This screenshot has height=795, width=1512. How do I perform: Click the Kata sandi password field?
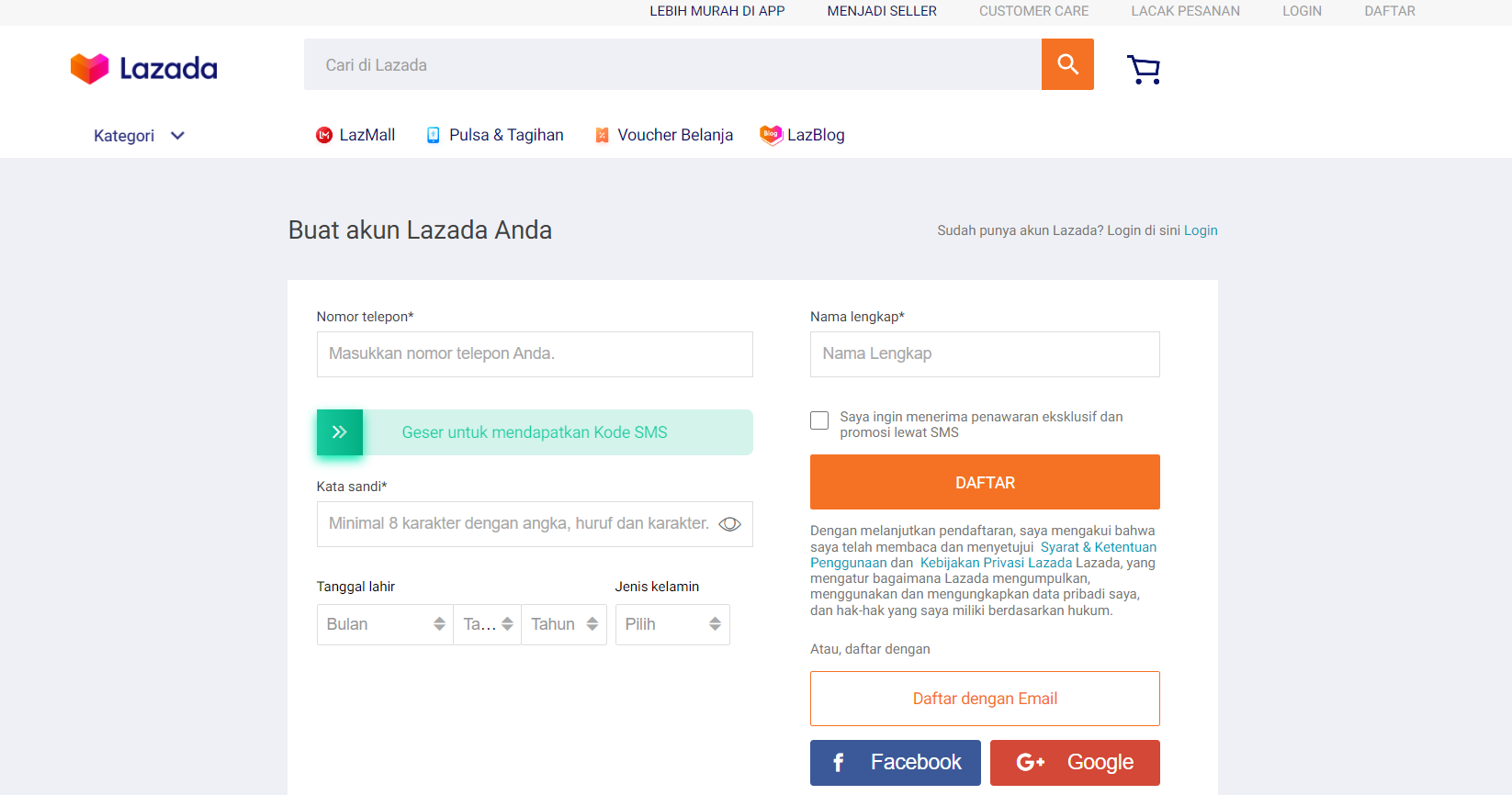[x=535, y=524]
